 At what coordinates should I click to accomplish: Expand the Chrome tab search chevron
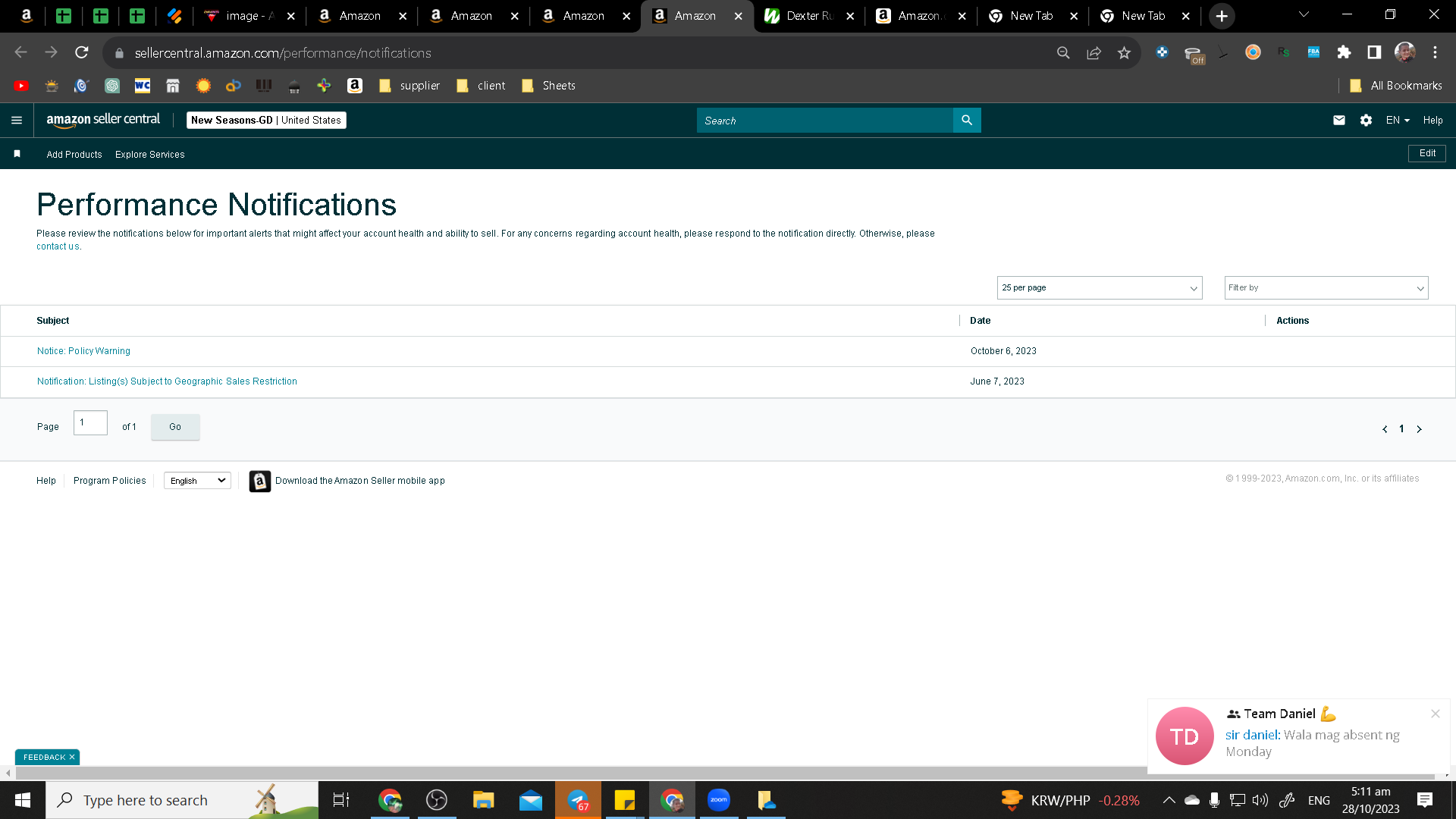point(1304,14)
